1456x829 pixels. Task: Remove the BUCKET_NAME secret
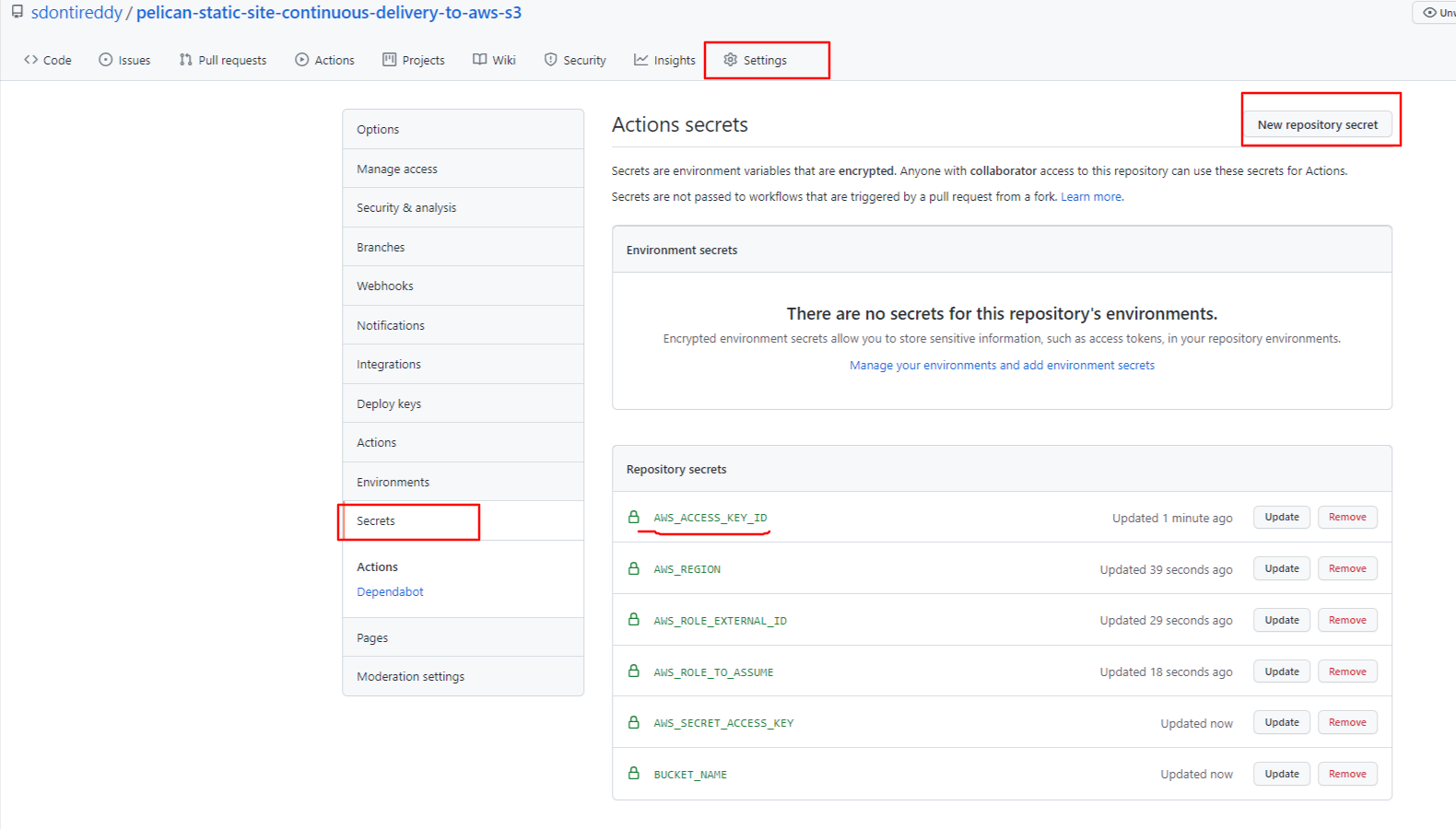[1347, 775]
